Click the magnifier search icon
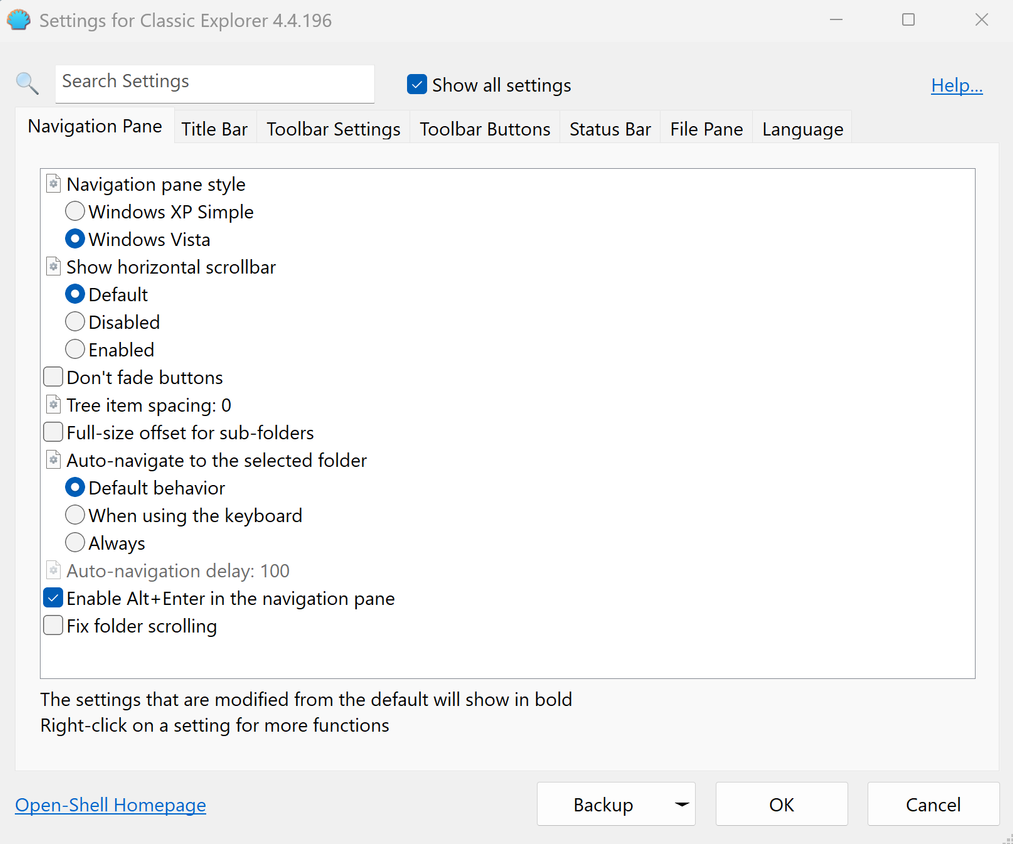 [27, 83]
